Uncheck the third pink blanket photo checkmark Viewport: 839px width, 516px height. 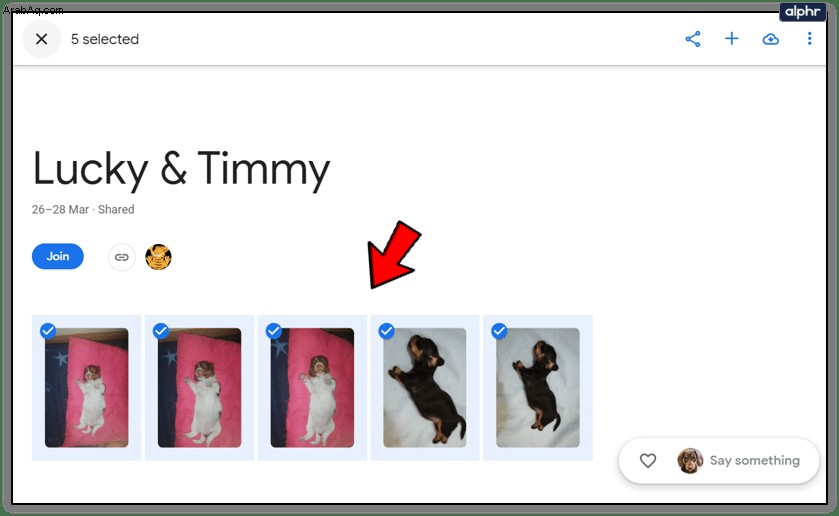(274, 331)
